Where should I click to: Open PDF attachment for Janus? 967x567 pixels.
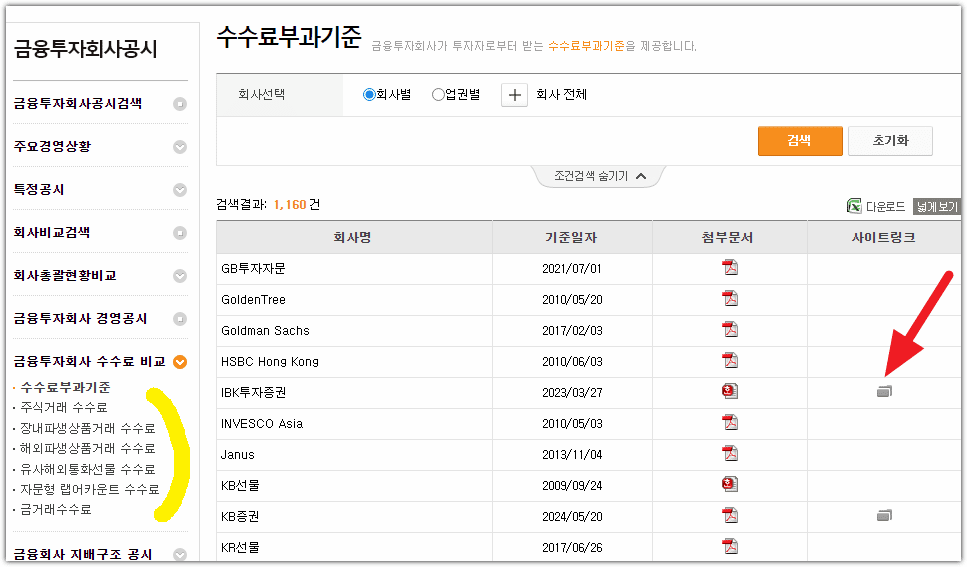tap(730, 453)
